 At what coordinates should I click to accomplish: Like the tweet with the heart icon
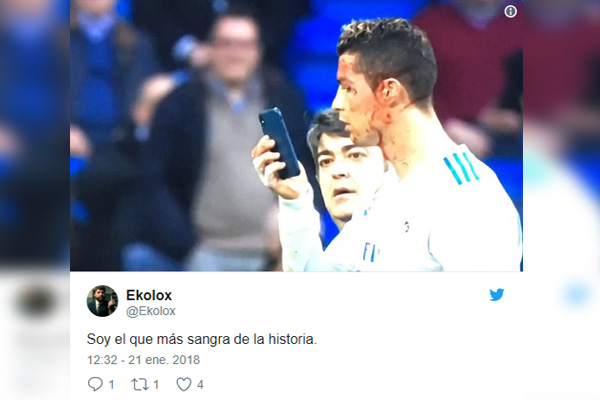[184, 384]
